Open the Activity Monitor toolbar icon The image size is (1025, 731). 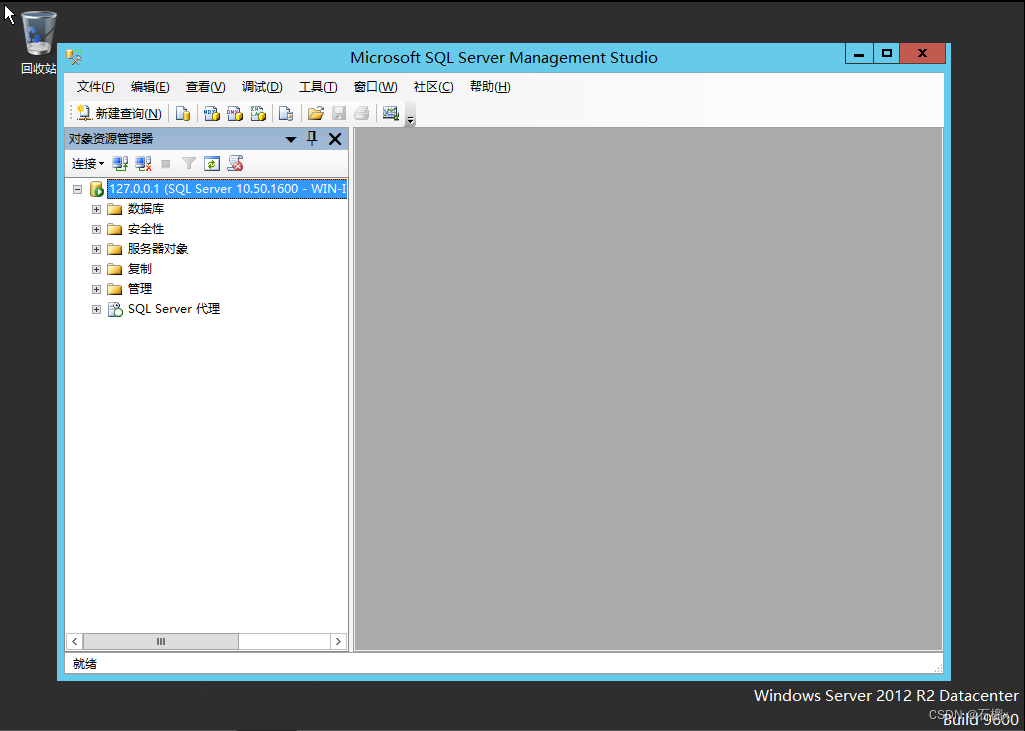[x=391, y=113]
